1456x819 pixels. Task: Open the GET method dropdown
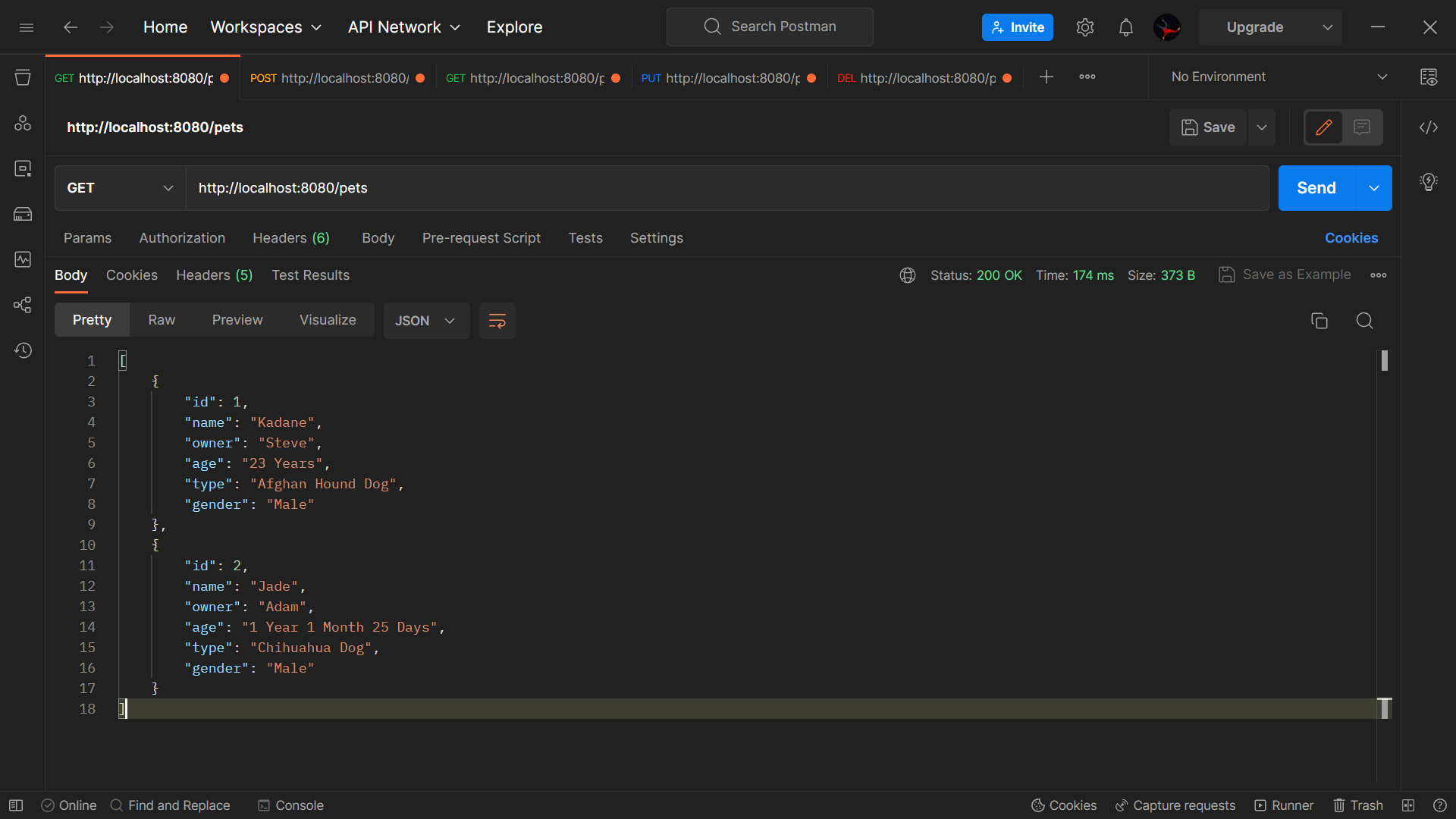120,188
